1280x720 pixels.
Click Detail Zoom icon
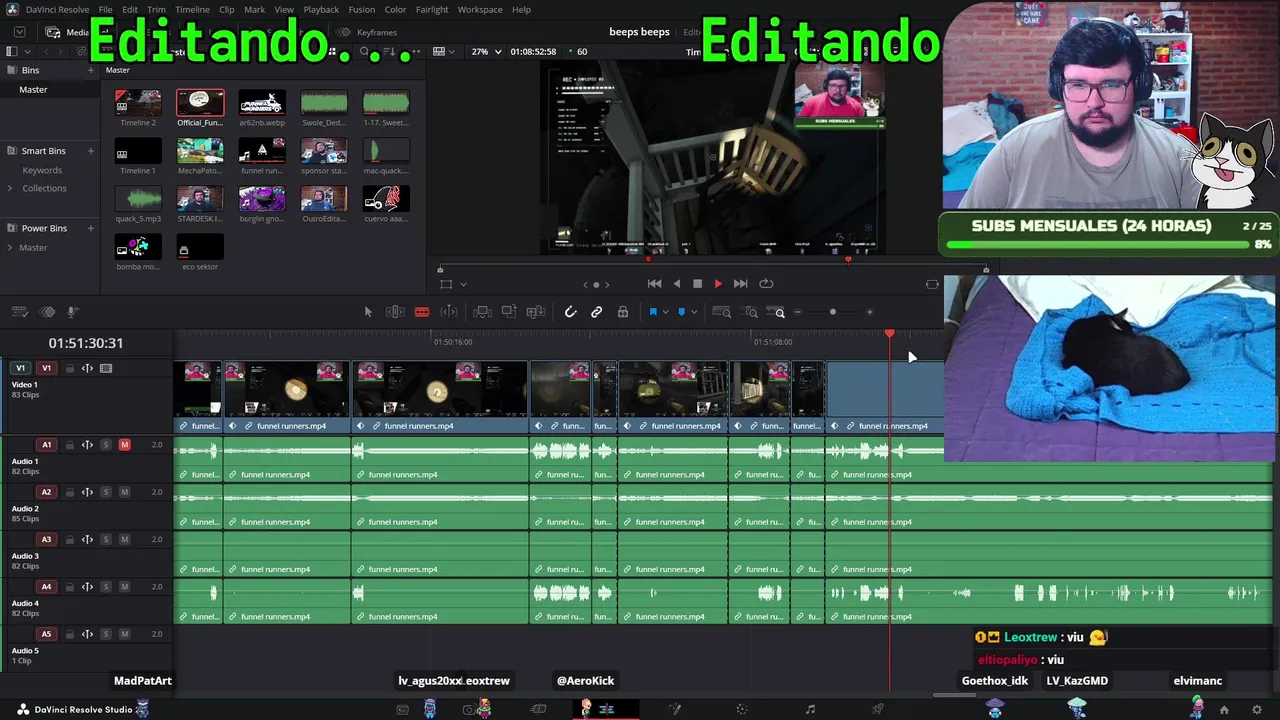tap(751, 312)
